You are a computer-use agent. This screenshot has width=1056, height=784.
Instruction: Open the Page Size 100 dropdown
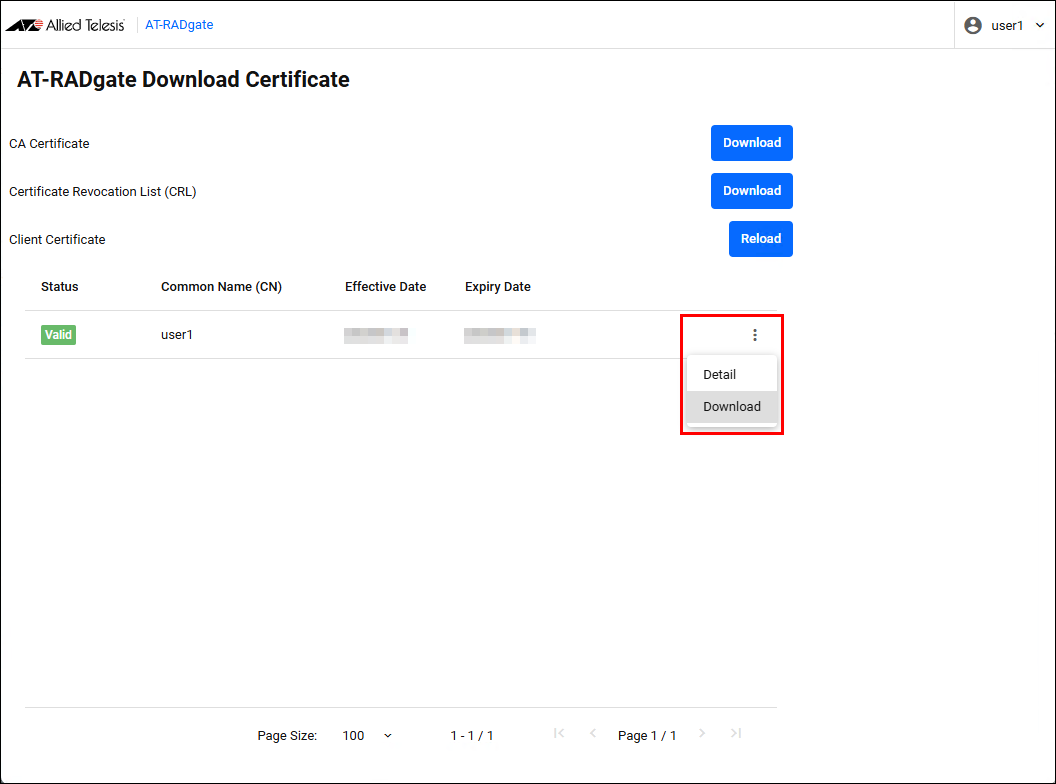tap(367, 736)
